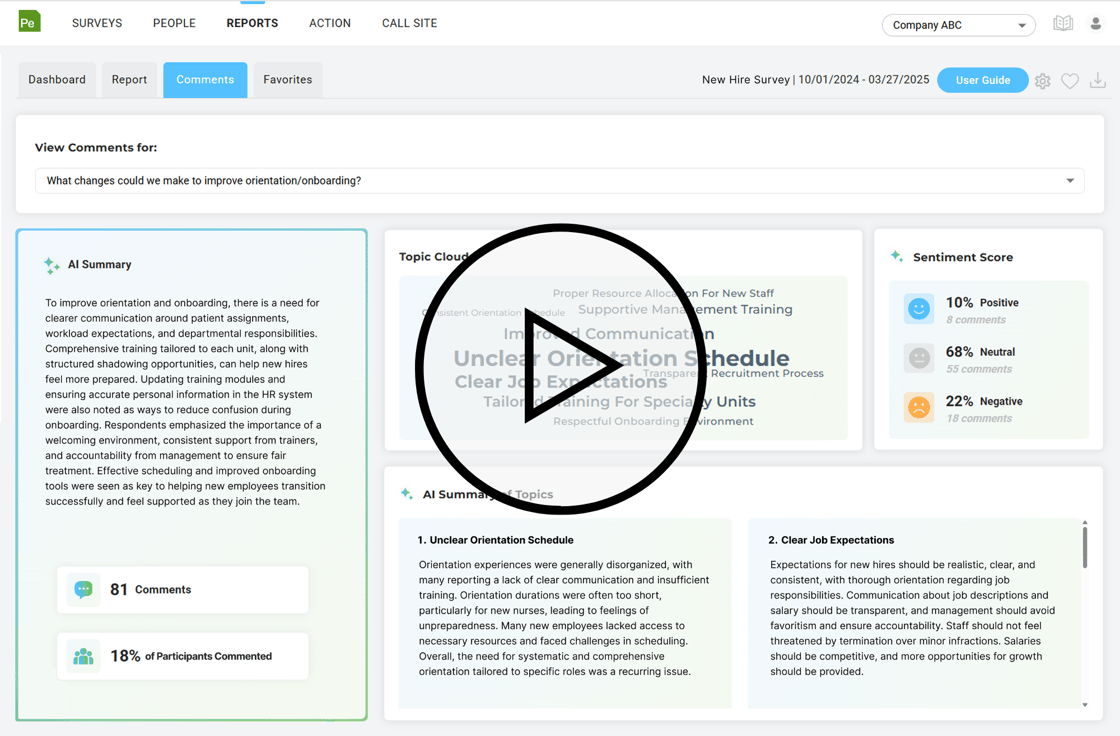
Task: Click the positive smiley face icon
Action: pos(918,309)
